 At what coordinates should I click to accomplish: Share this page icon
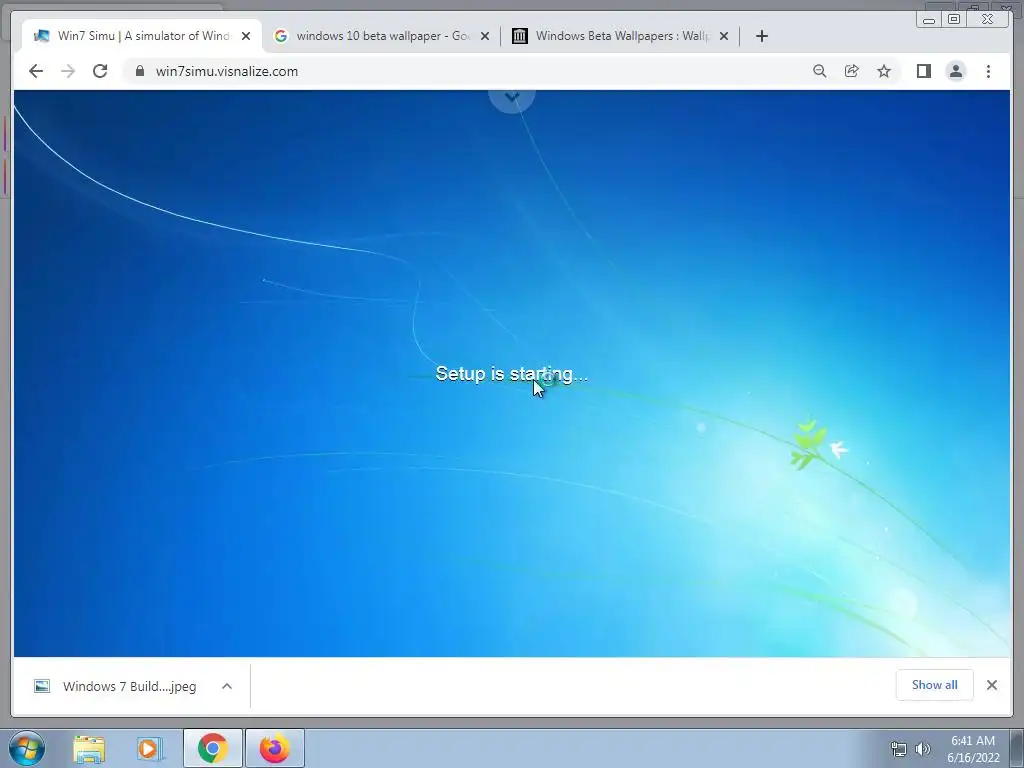[x=852, y=71]
